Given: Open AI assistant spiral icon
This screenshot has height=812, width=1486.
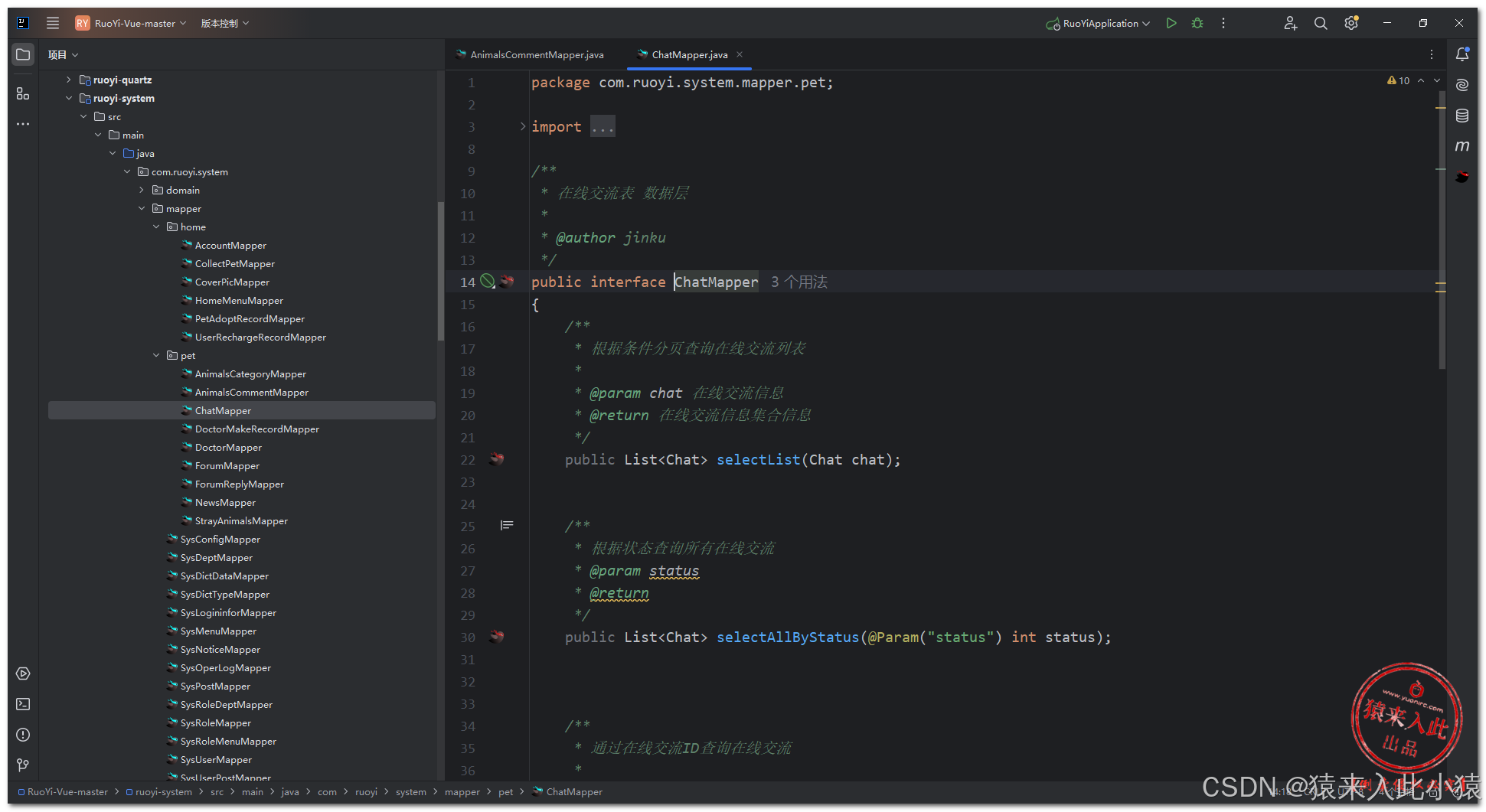Looking at the screenshot, I should [1462, 84].
